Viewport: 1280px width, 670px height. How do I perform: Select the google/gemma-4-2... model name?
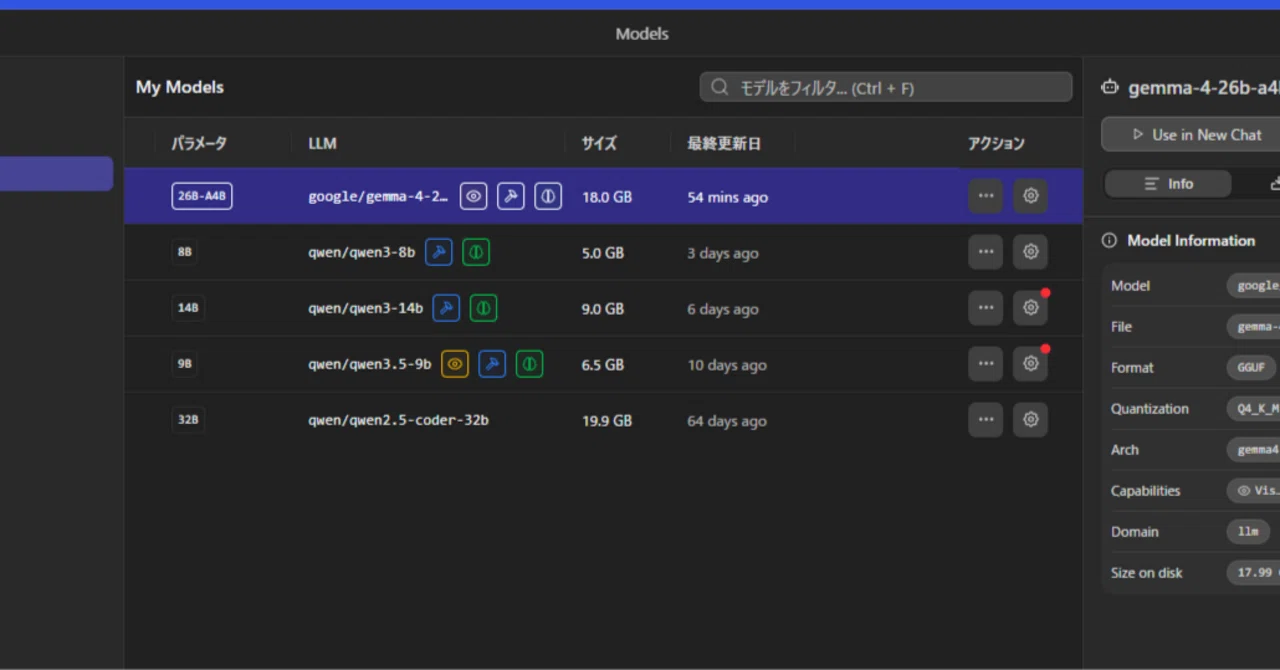tap(378, 196)
